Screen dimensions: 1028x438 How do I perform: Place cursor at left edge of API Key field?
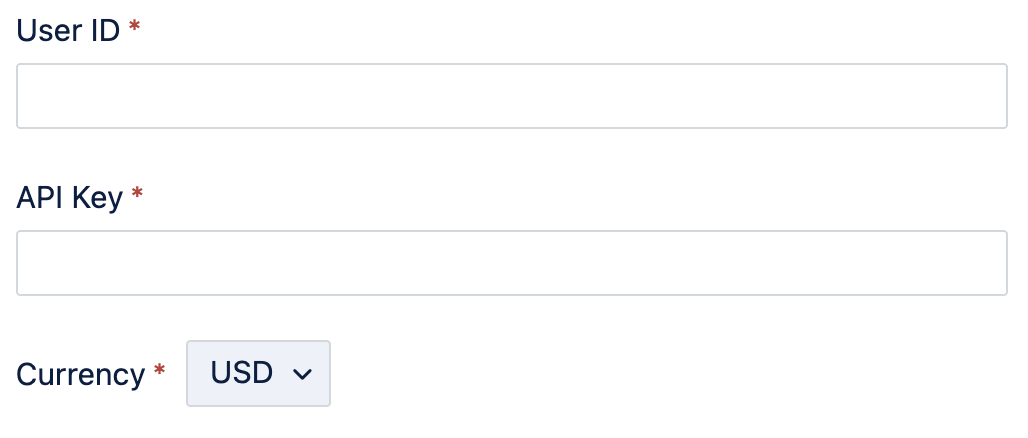click(28, 263)
